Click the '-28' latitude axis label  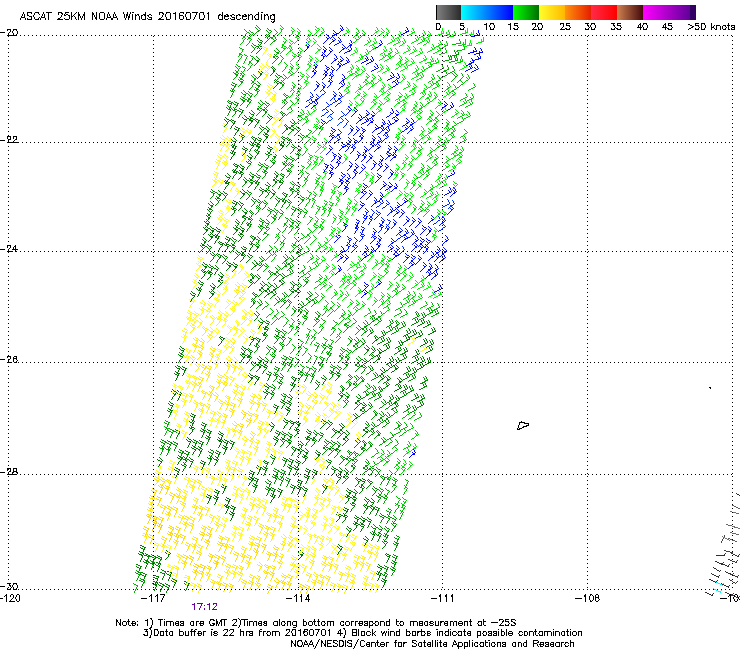click(9, 472)
